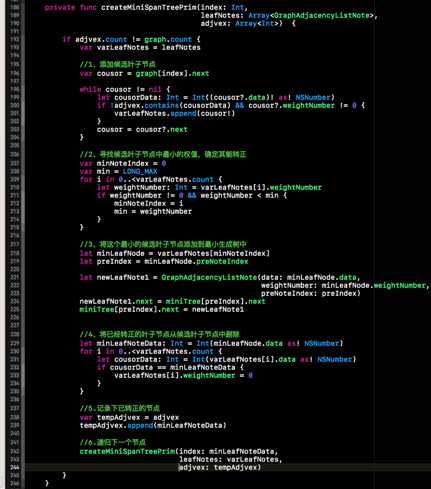Click the comment starting with '//1'
431x489 pixels.
point(117,64)
